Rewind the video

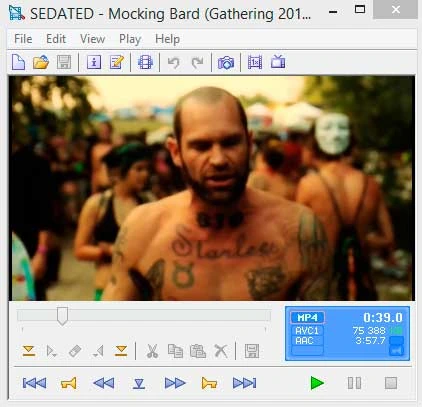point(104,383)
